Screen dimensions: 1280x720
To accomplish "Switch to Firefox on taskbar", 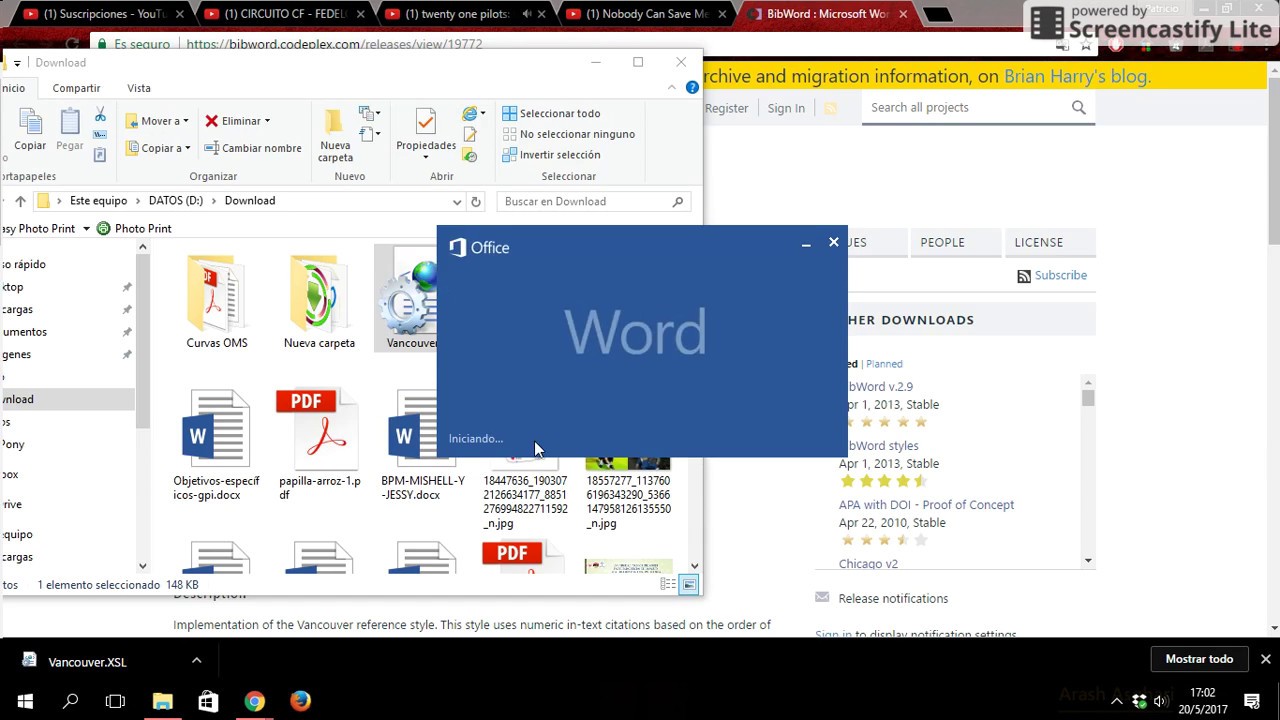I will point(300,701).
